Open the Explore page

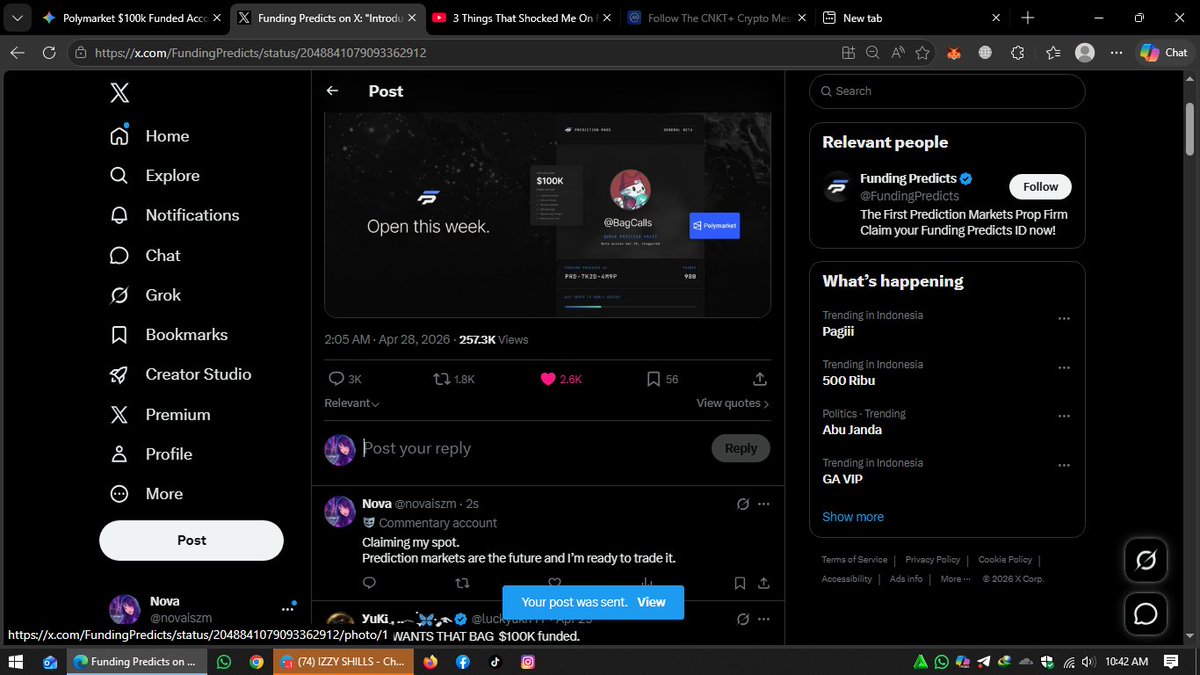coord(155,175)
